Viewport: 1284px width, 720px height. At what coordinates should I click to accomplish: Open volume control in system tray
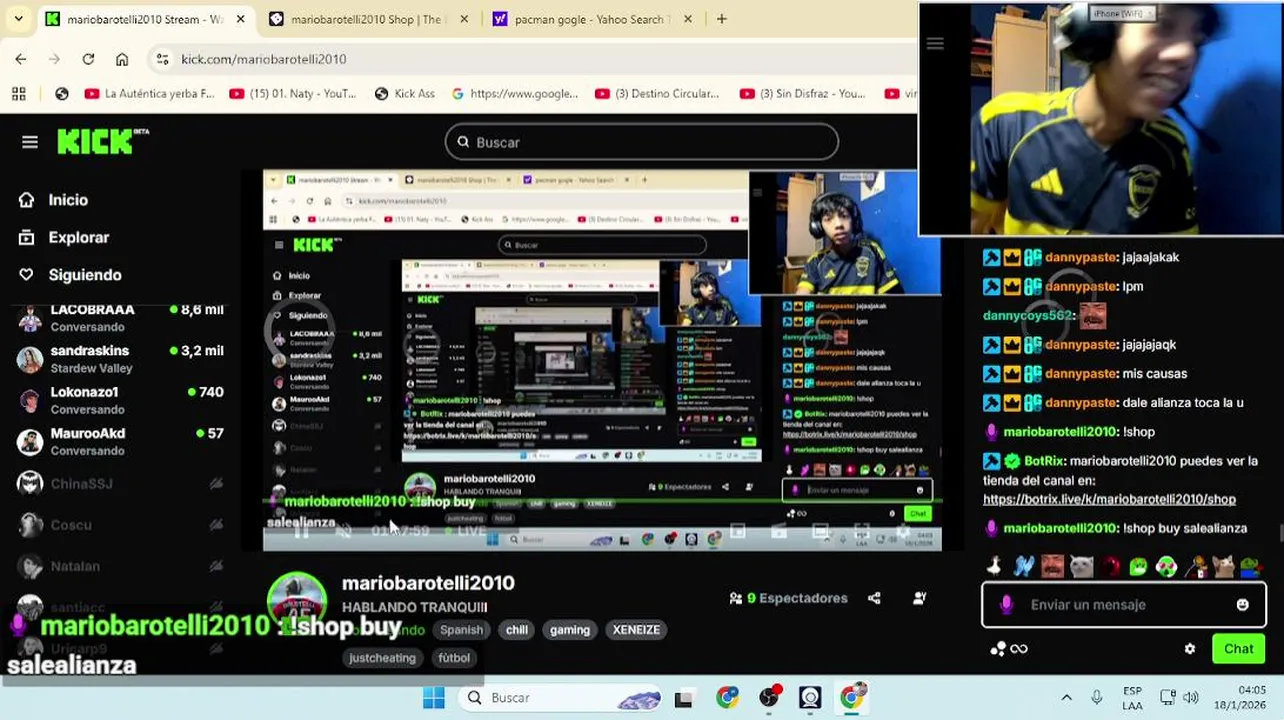pyautogui.click(x=1191, y=697)
